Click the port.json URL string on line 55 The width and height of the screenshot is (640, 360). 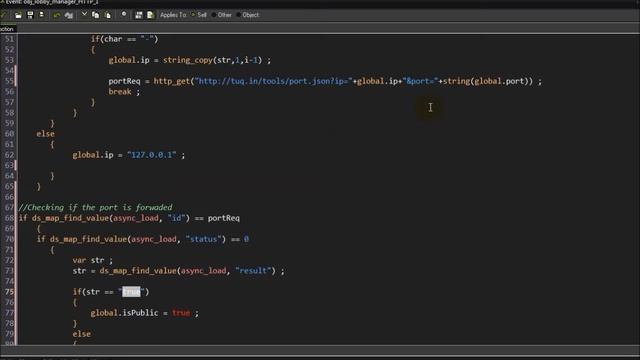pyautogui.click(x=273, y=81)
